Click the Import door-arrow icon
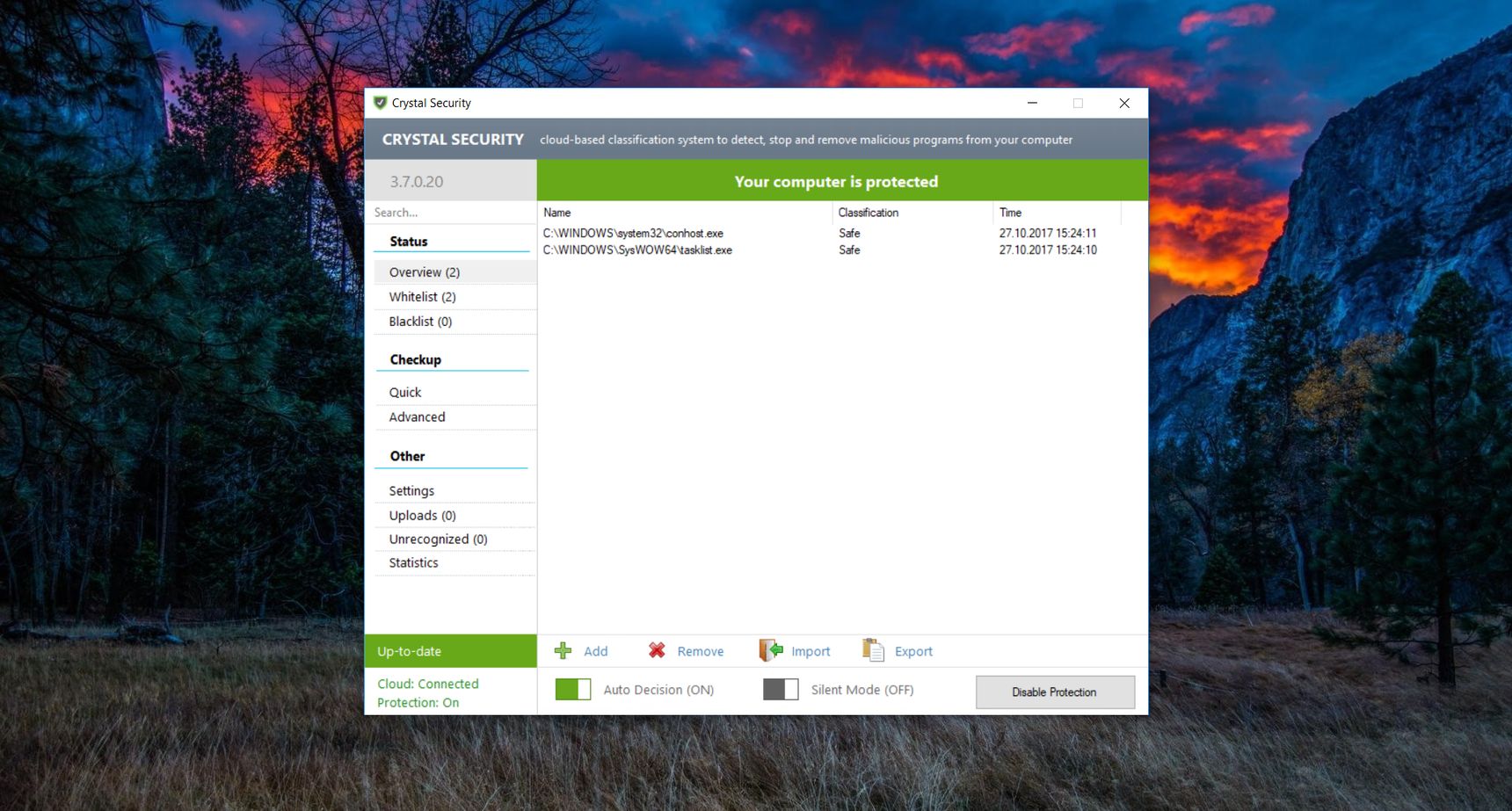This screenshot has width=1512, height=811. (x=771, y=650)
